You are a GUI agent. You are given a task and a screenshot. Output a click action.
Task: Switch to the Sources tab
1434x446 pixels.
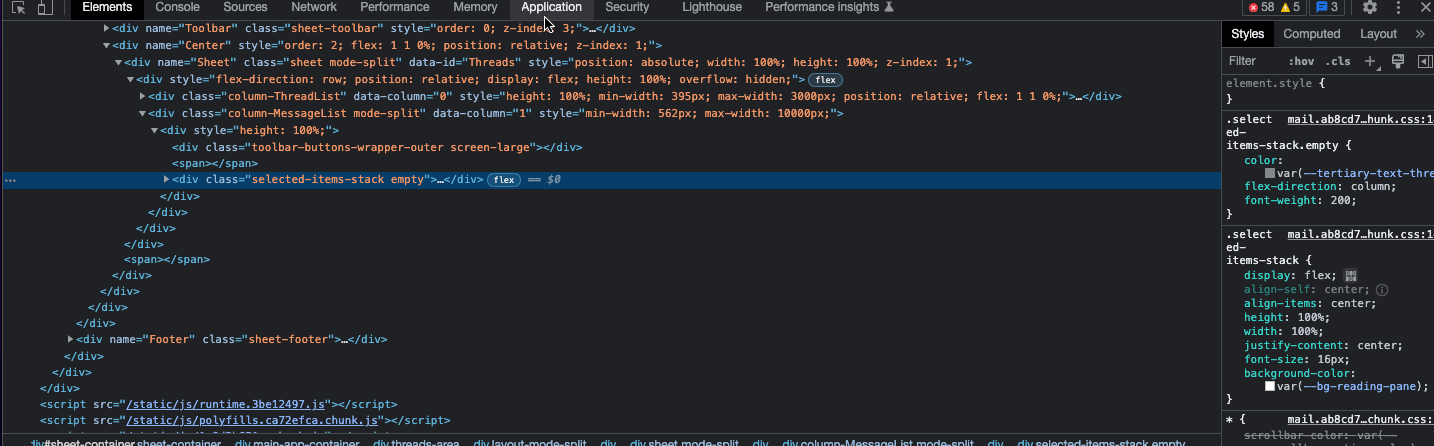[245, 7]
